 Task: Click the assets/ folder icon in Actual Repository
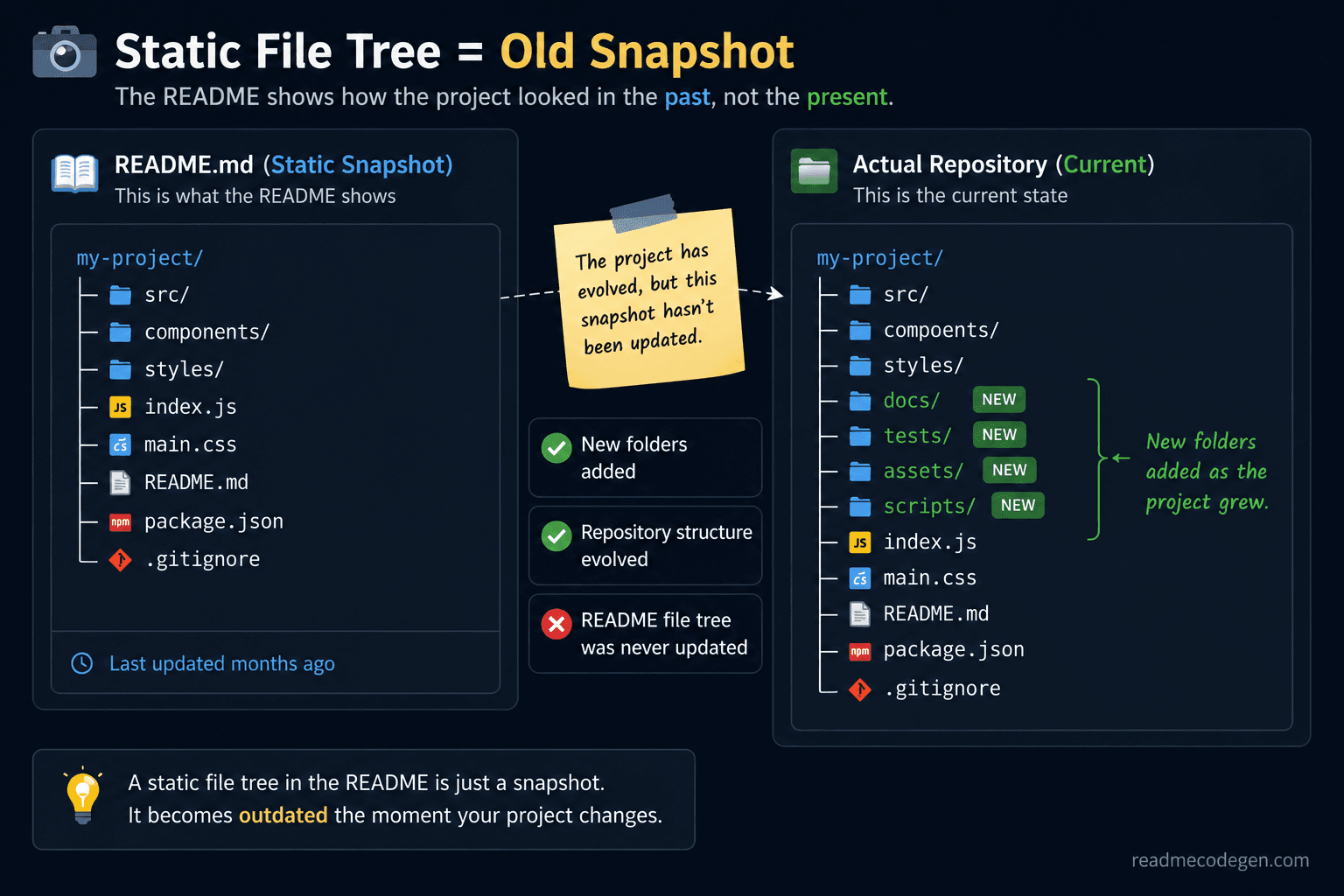860,472
